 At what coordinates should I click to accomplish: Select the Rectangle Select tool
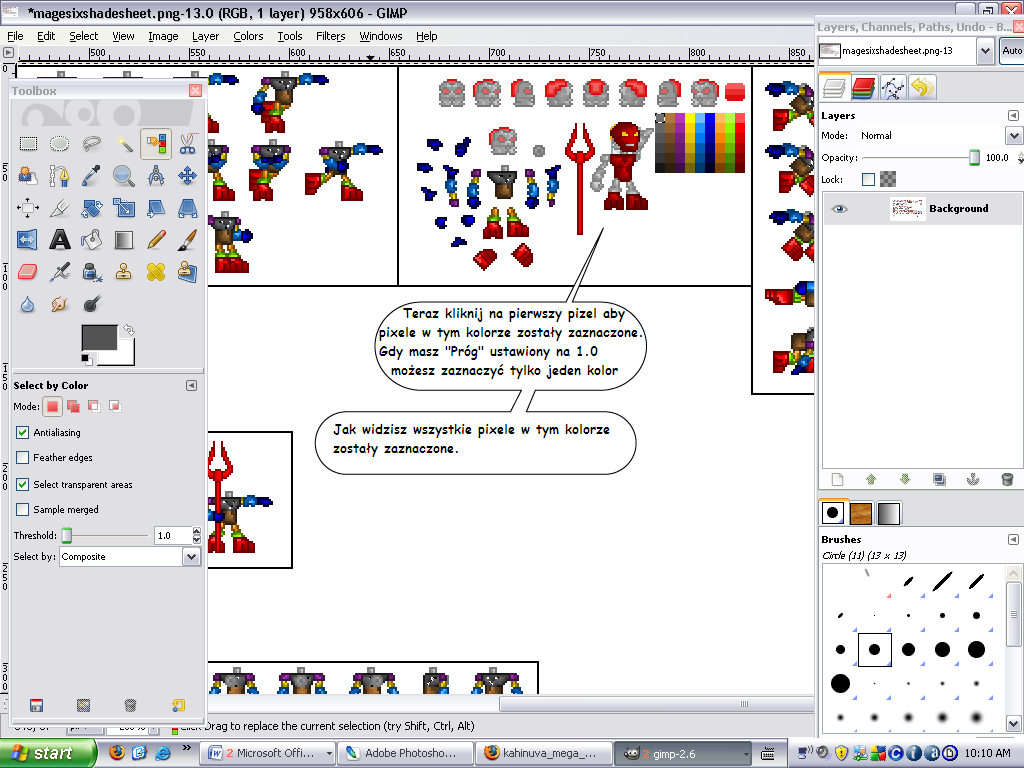(27, 143)
